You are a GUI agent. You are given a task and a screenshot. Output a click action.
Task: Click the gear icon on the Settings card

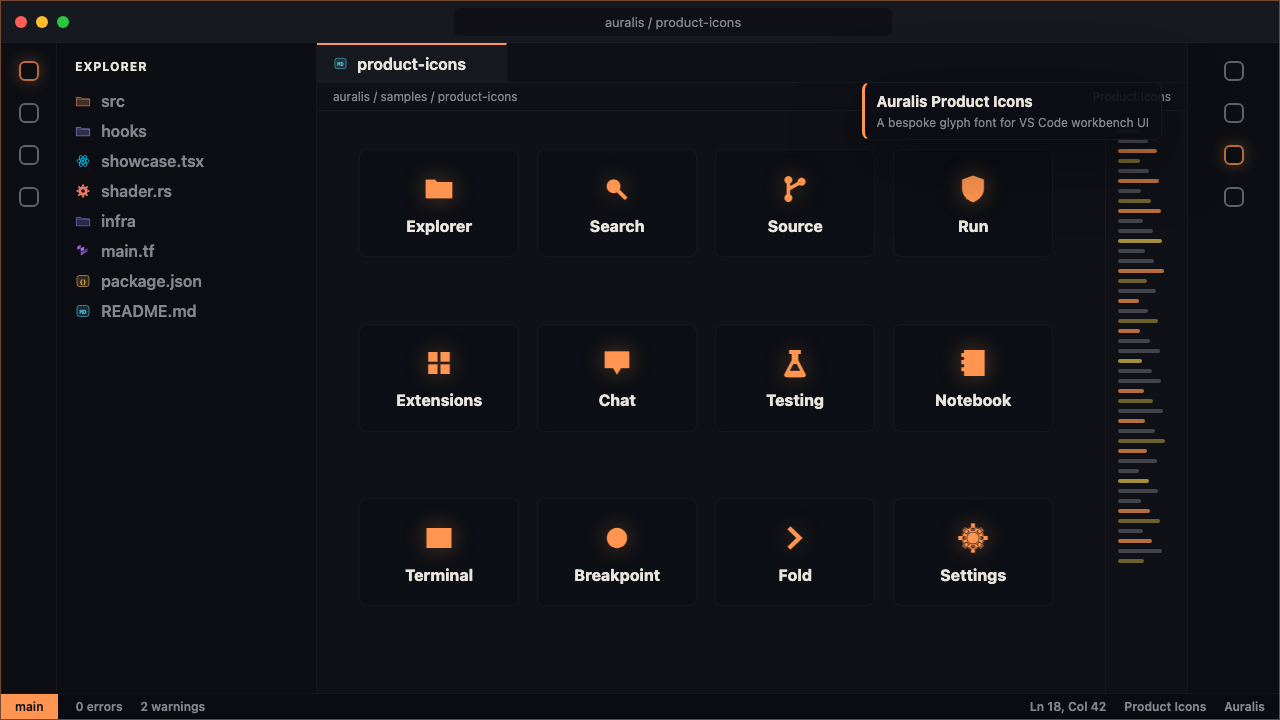coord(973,538)
